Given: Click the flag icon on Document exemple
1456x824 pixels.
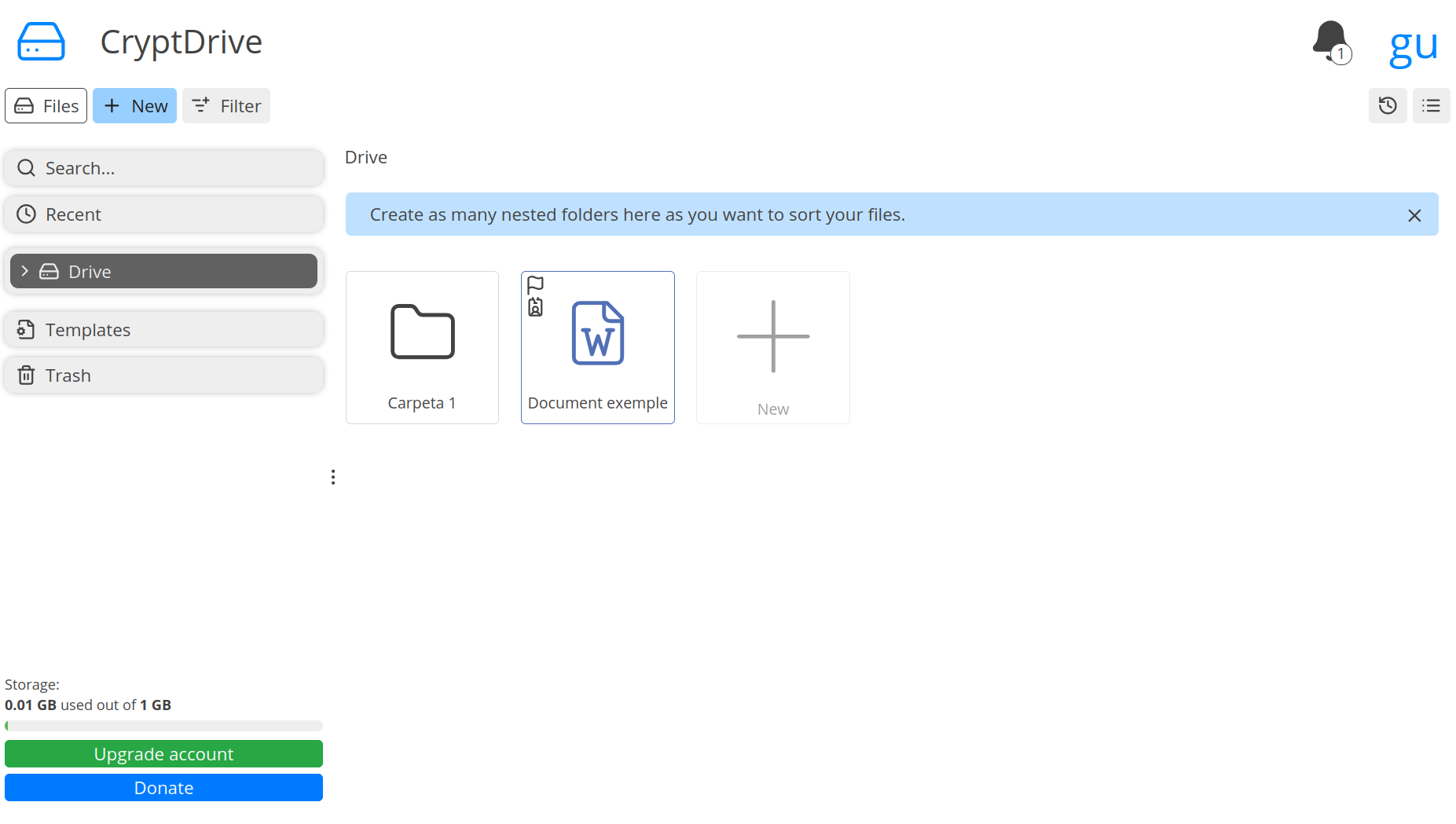Looking at the screenshot, I should [x=535, y=284].
